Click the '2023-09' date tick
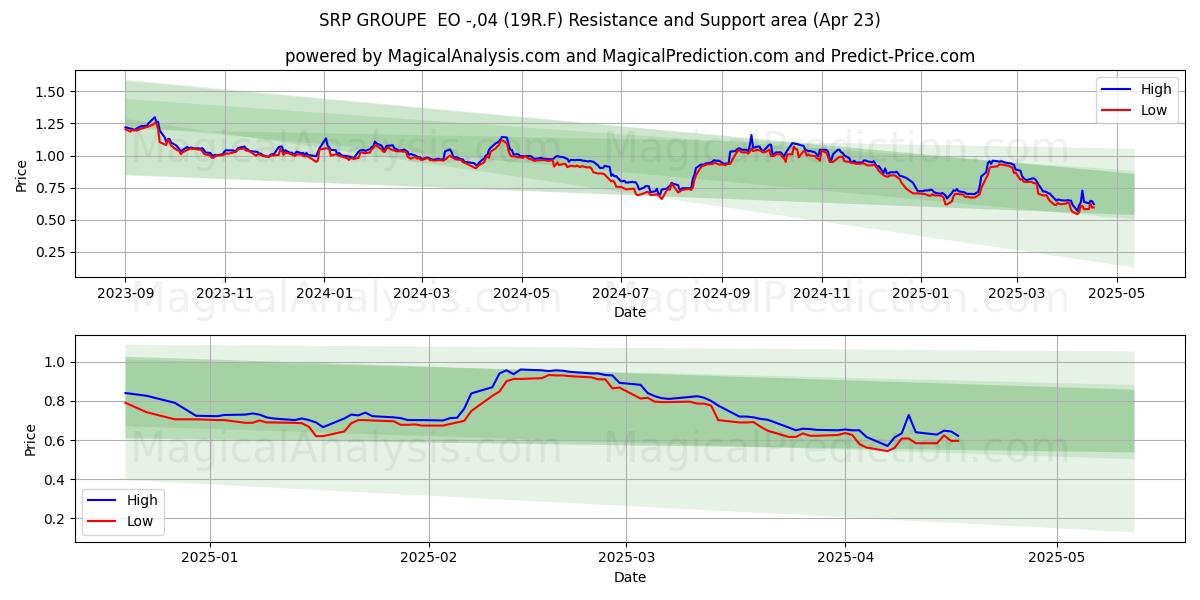1200x600 pixels. click(125, 294)
